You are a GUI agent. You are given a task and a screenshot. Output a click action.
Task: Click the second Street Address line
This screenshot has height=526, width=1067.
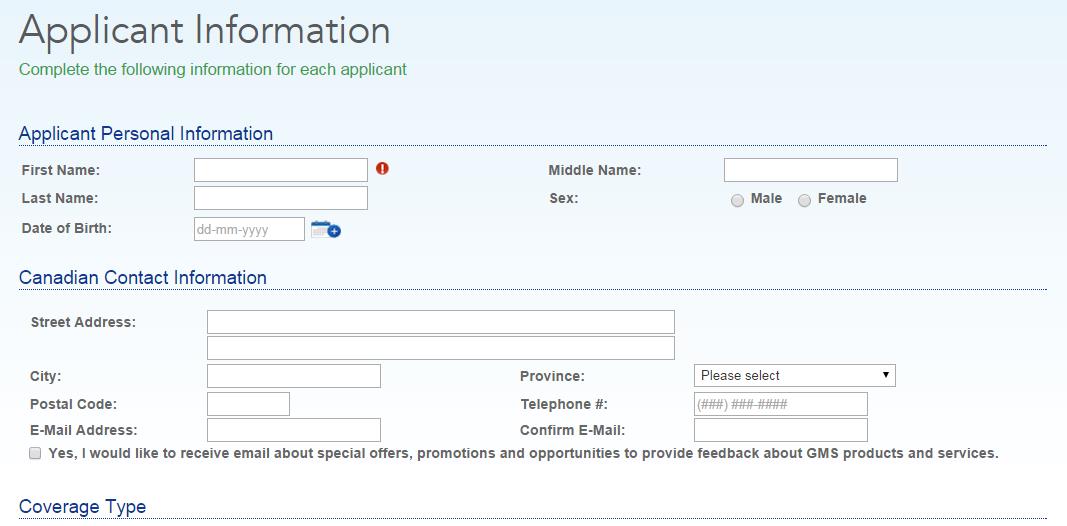440,348
